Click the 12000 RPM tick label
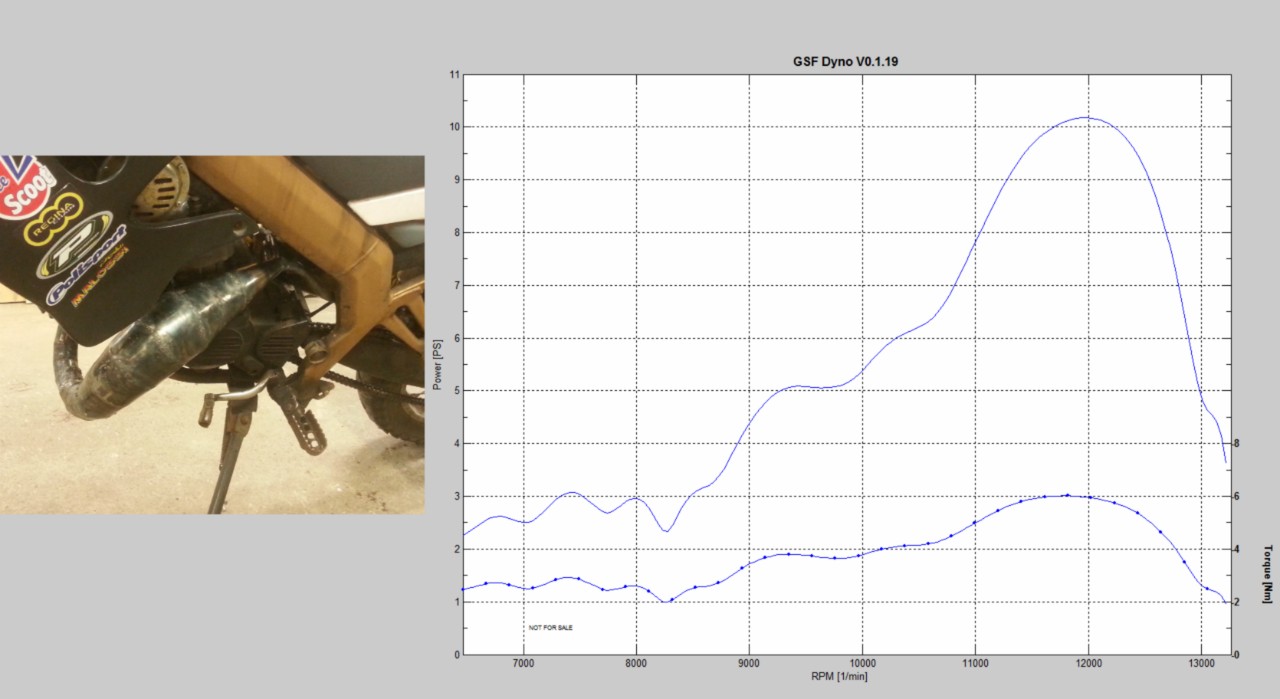This screenshot has height=699, width=1280. point(1088,663)
